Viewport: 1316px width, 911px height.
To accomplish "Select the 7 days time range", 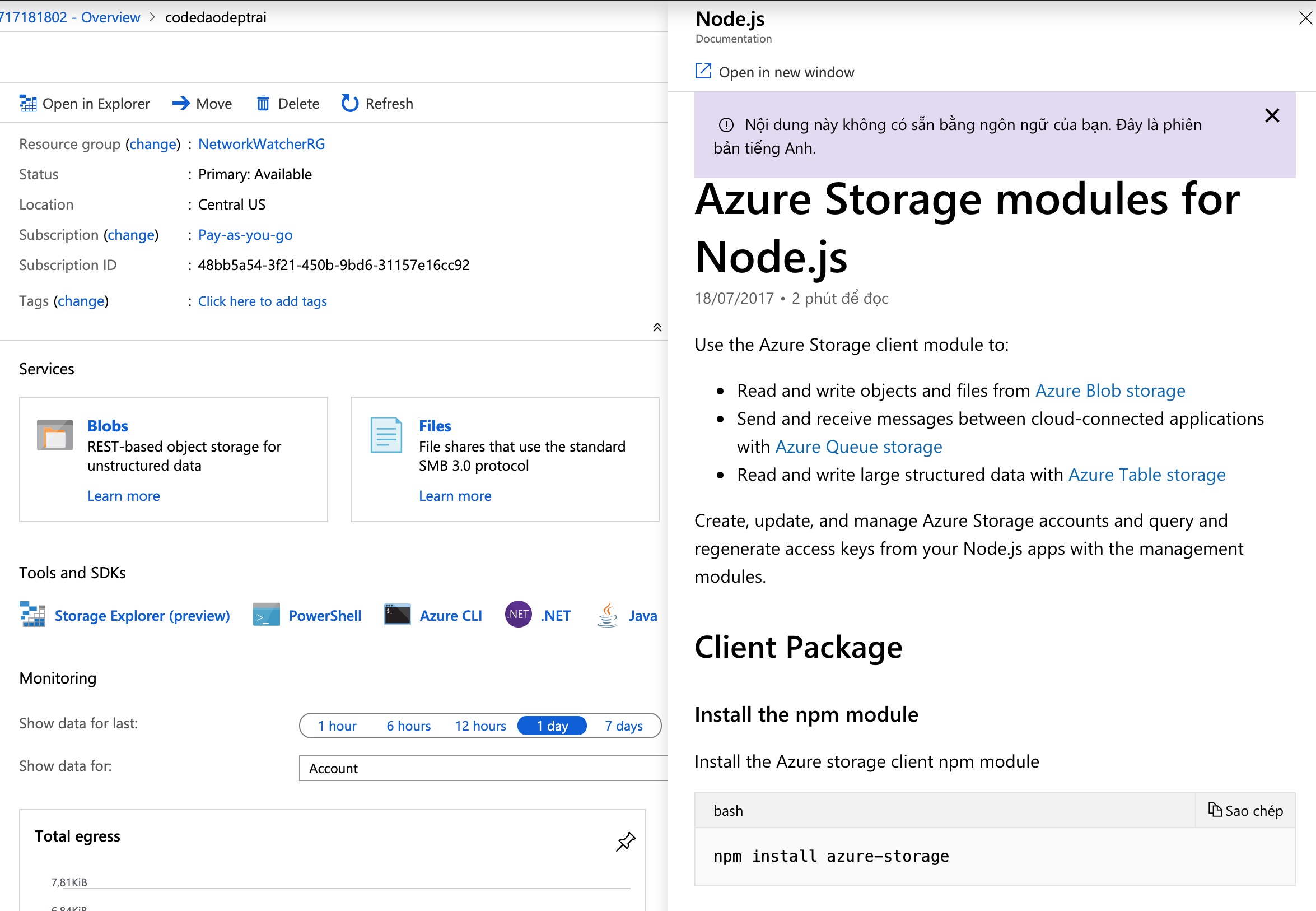I will pos(623,726).
